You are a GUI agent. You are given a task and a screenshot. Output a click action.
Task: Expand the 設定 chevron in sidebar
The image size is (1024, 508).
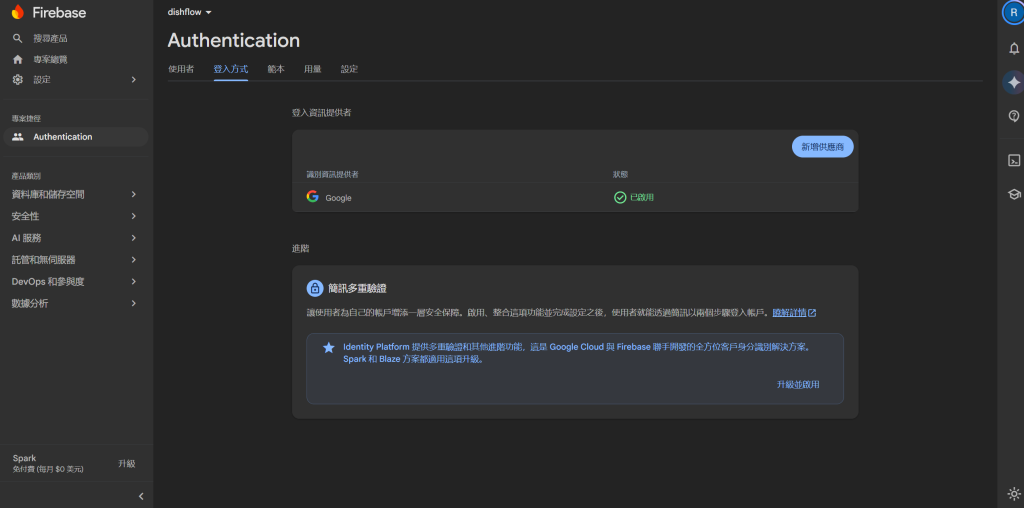point(133,80)
